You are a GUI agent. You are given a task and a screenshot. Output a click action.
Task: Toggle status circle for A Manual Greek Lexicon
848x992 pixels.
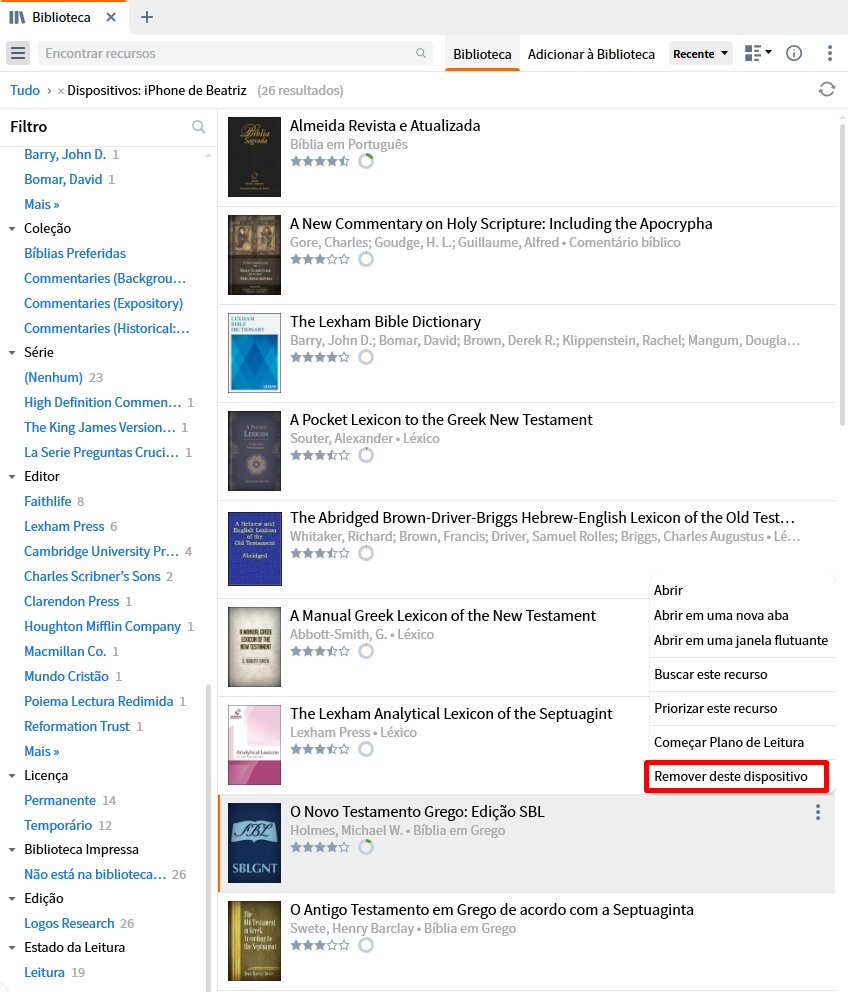click(366, 651)
